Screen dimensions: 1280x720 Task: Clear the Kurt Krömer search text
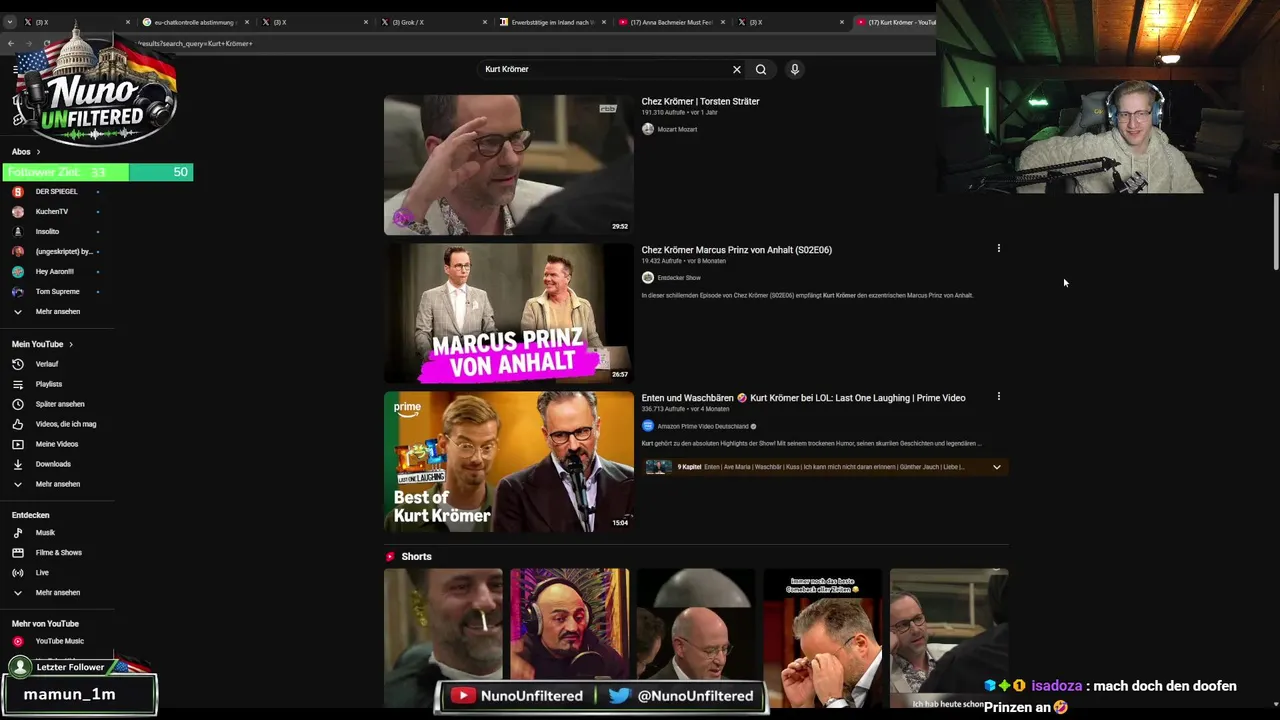click(x=737, y=69)
